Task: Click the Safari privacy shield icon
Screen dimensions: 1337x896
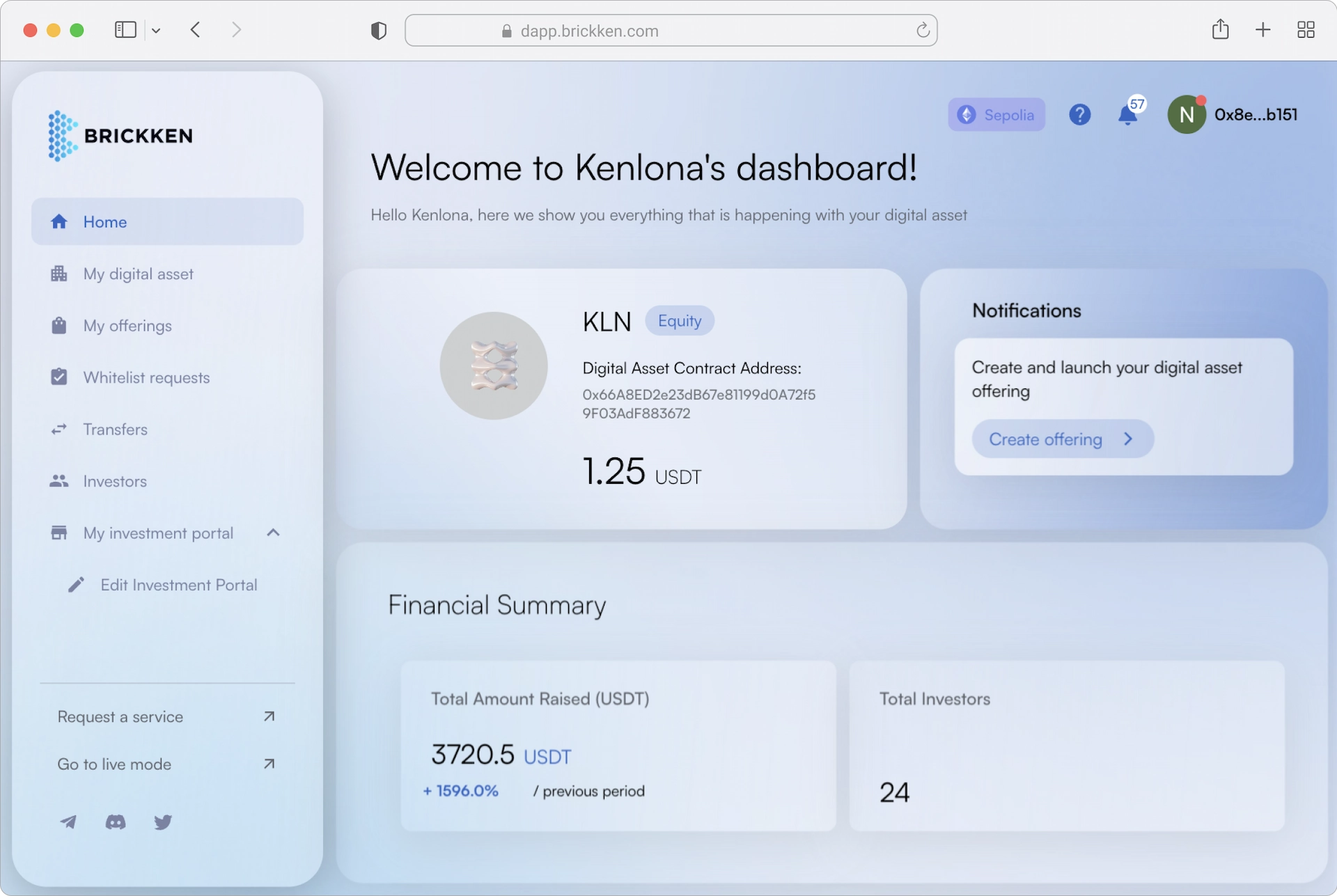Action: 378,31
